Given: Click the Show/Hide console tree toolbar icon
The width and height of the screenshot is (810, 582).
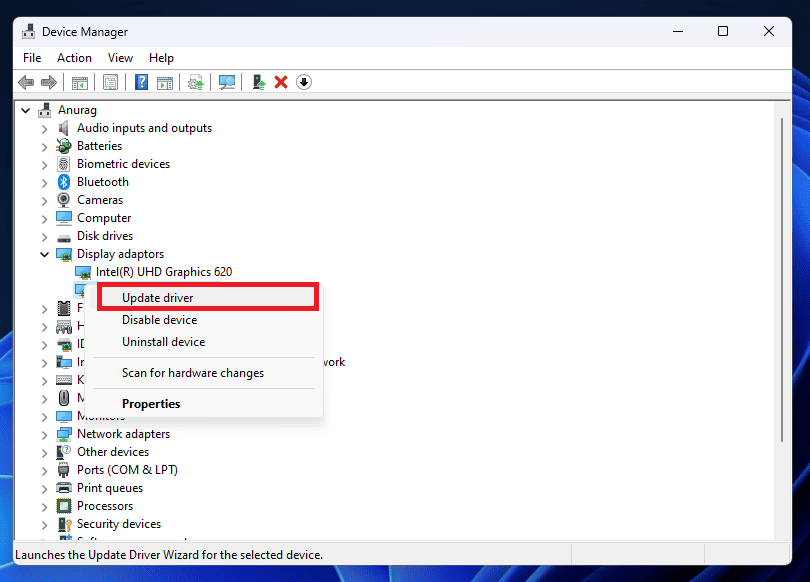Looking at the screenshot, I should pyautogui.click(x=79, y=82).
